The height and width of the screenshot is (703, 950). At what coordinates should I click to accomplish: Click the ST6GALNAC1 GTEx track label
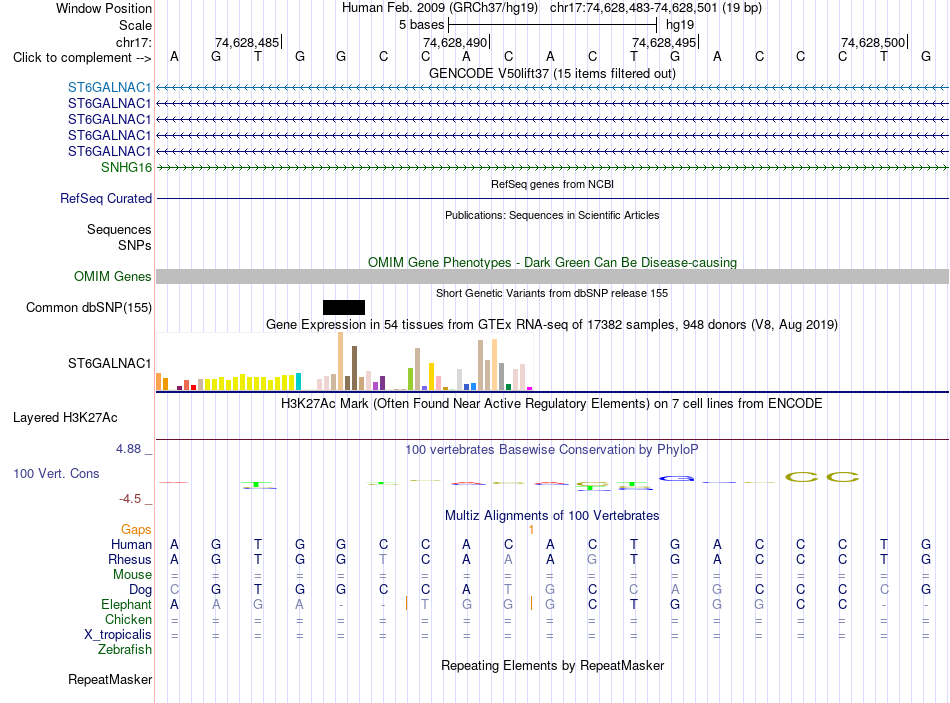pyautogui.click(x=109, y=363)
